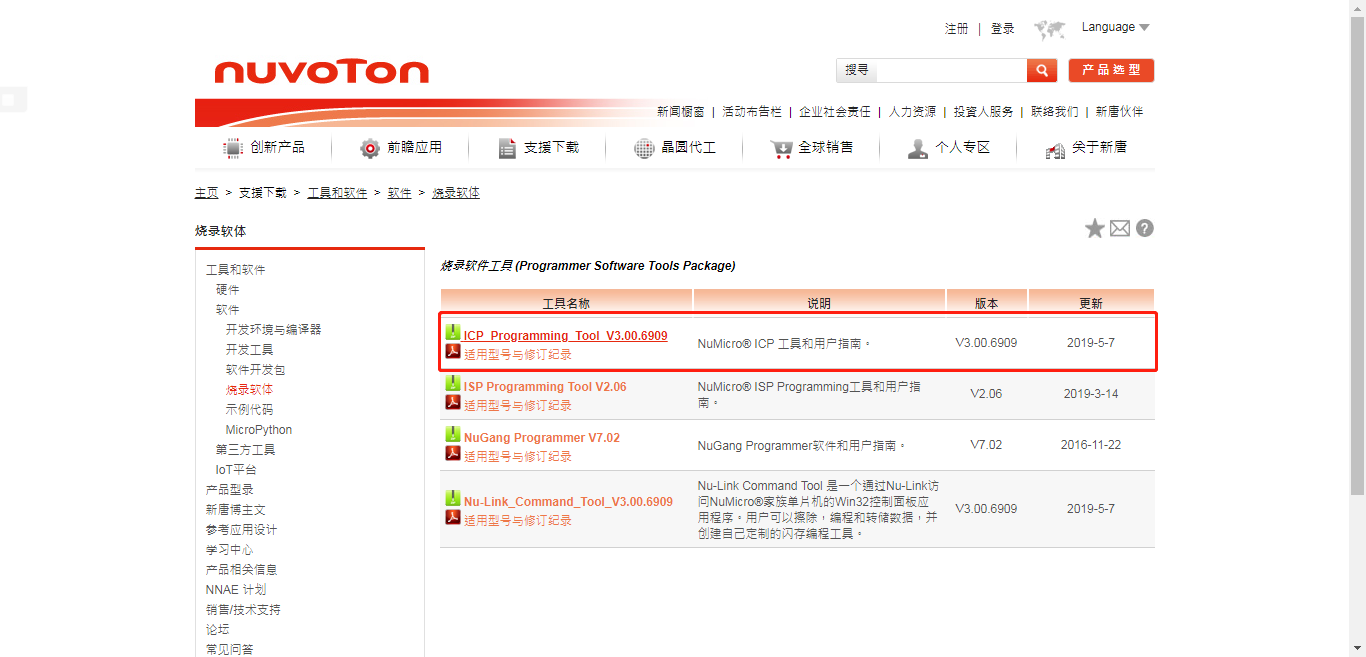Open the 投资人服务 link
The width and height of the screenshot is (1366, 657).
pos(984,112)
